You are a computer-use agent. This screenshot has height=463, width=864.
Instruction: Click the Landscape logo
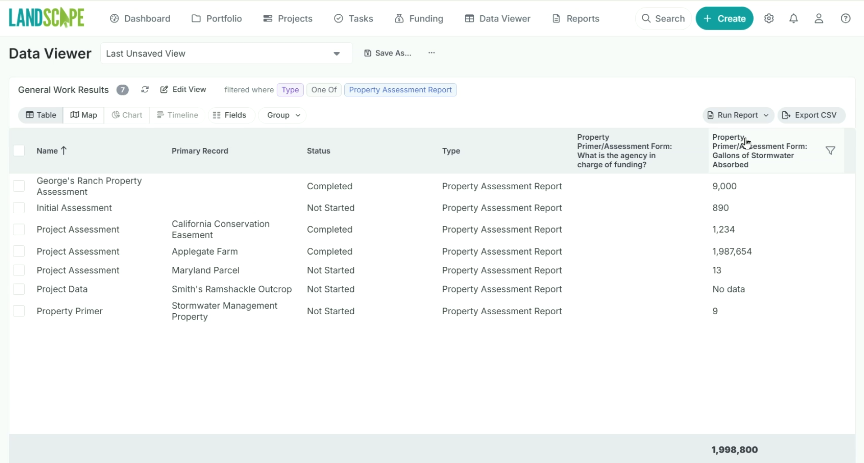click(46, 18)
